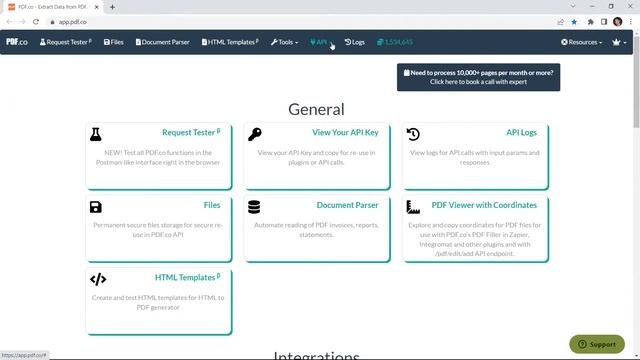Open the crown account dropdown
640x360 pixels.
click(x=619, y=42)
